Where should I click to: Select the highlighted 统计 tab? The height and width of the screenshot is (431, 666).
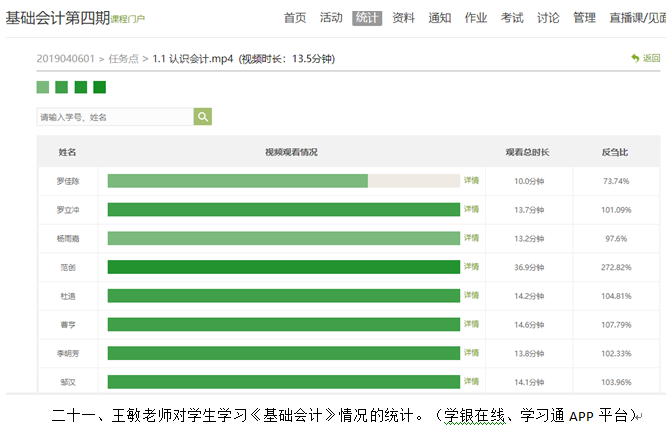(x=367, y=18)
